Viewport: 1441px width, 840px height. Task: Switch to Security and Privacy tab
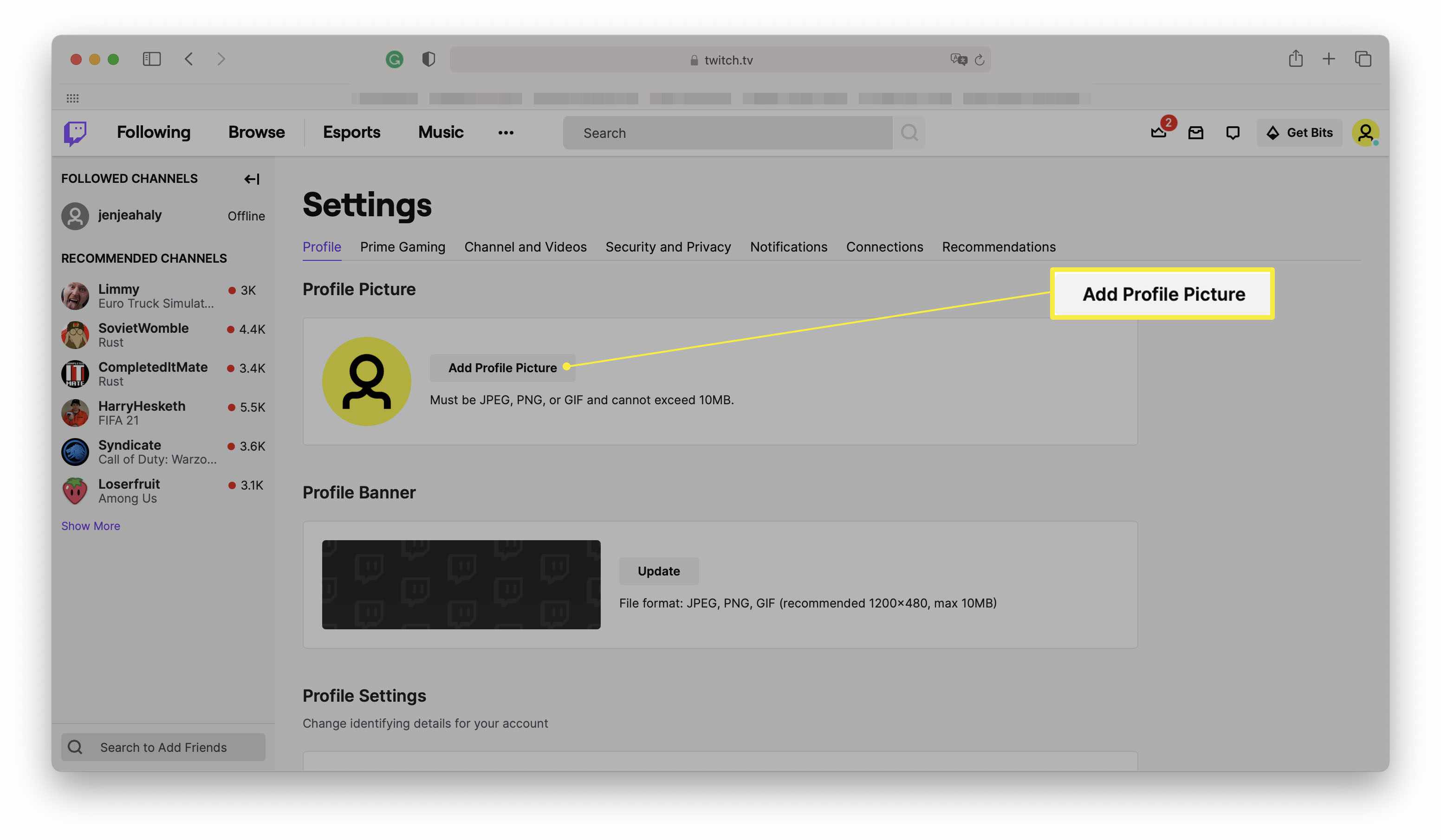tap(668, 246)
